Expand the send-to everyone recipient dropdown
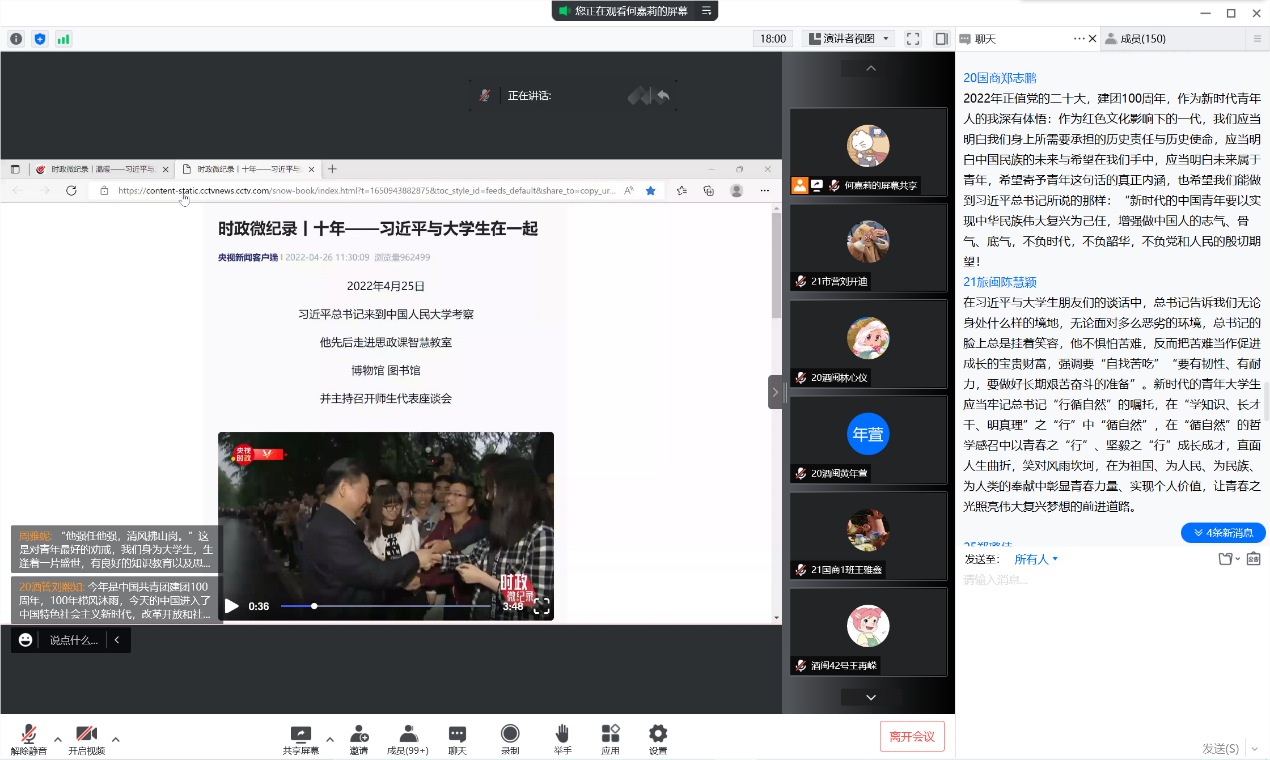Screen dimensions: 1270x760 (1036, 559)
